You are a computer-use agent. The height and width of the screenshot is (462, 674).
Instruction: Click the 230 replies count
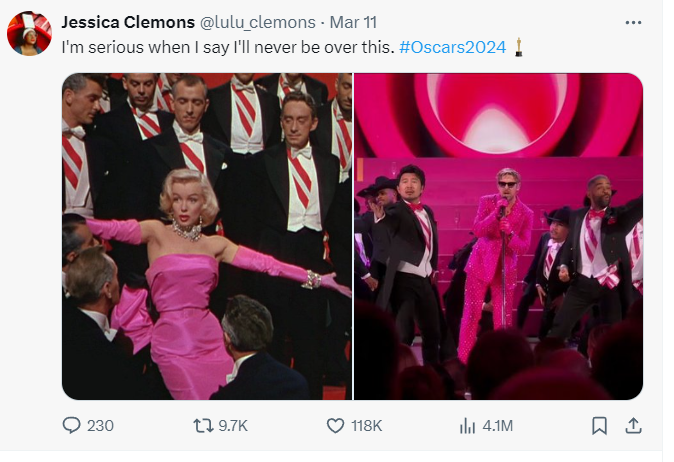click(100, 426)
